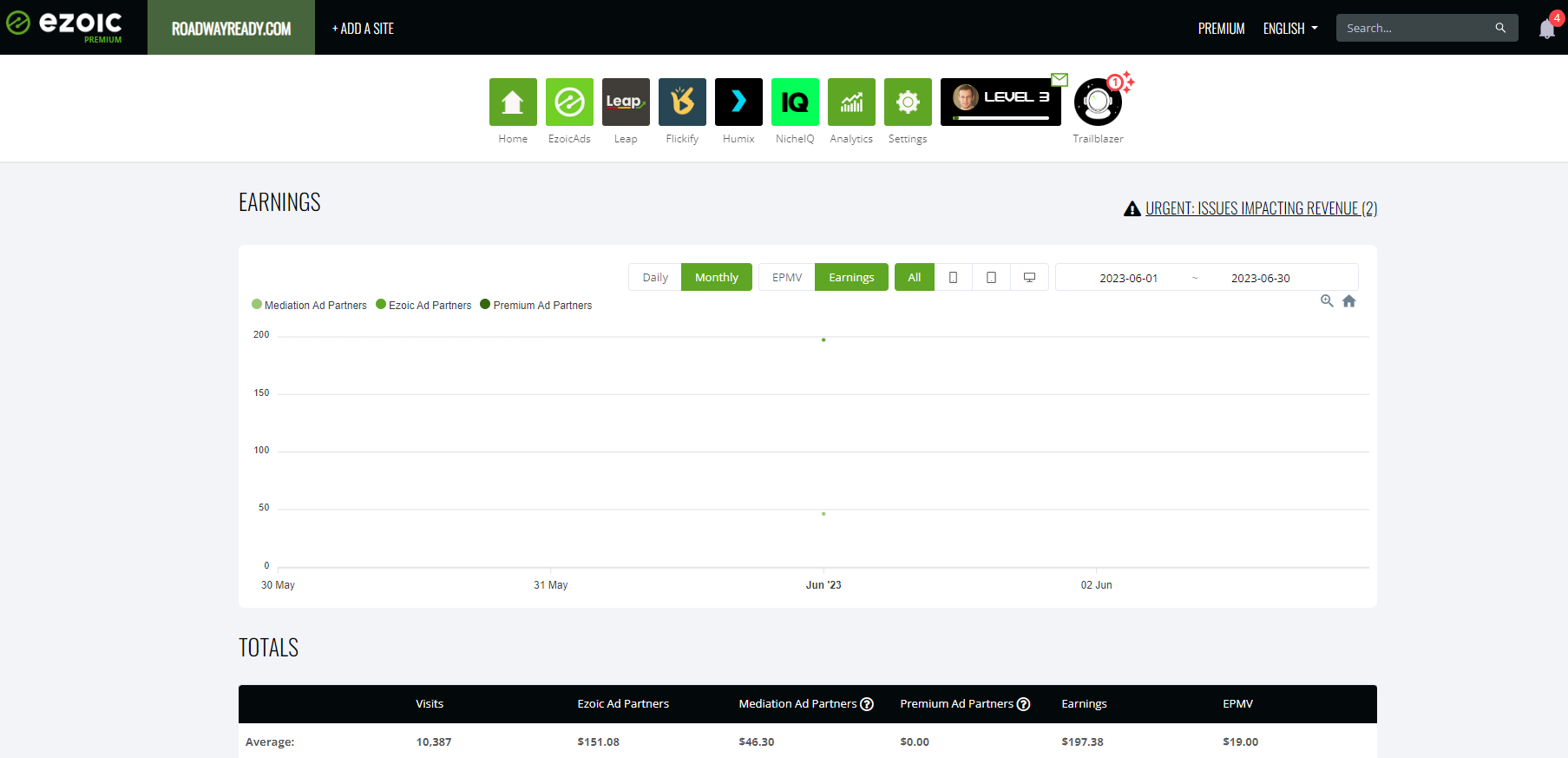The image size is (1568, 758).
Task: Sort table by Ezoic Ad Partners column
Action: (x=623, y=704)
